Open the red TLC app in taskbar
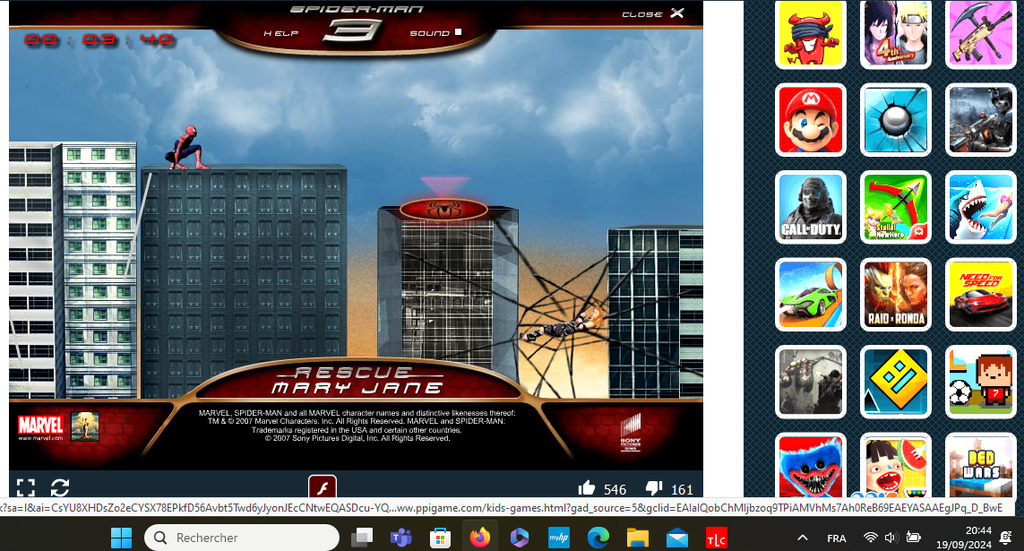 click(716, 537)
